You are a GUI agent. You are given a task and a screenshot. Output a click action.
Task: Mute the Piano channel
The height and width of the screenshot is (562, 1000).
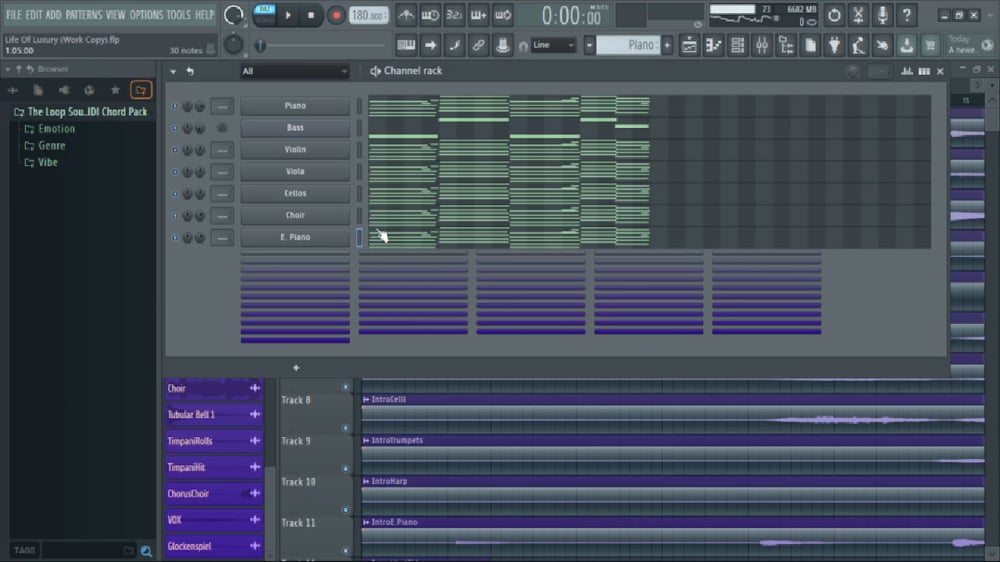[x=175, y=106]
